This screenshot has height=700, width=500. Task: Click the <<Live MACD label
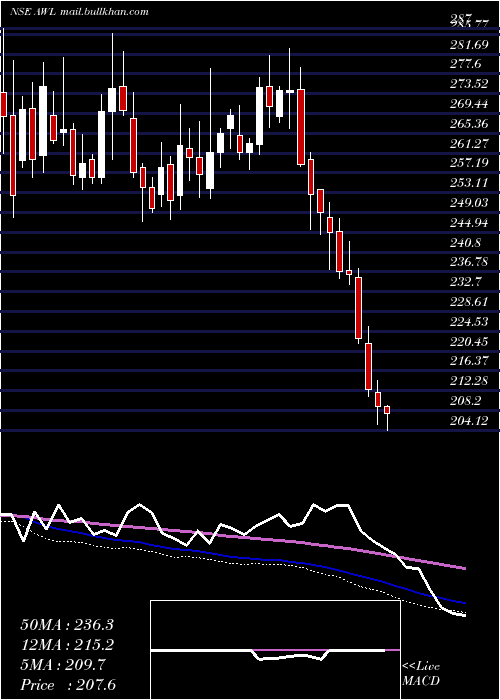tap(421, 674)
